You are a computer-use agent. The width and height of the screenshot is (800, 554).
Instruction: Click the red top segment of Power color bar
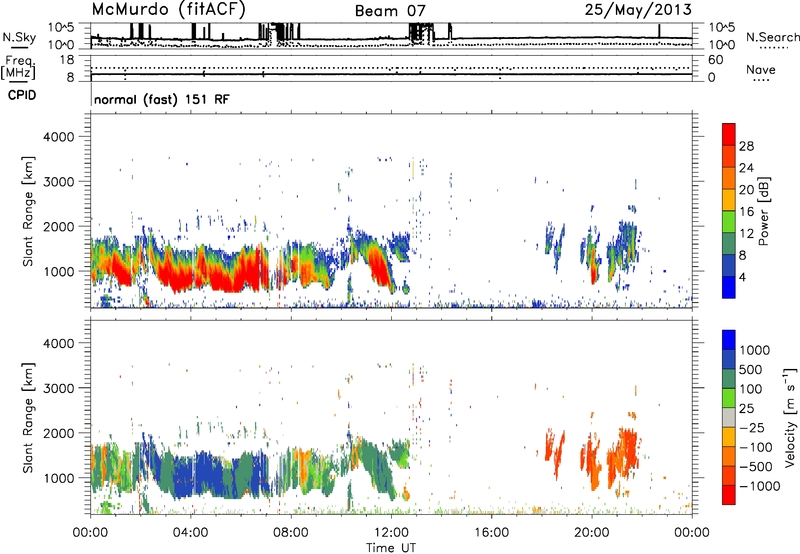(x=729, y=134)
